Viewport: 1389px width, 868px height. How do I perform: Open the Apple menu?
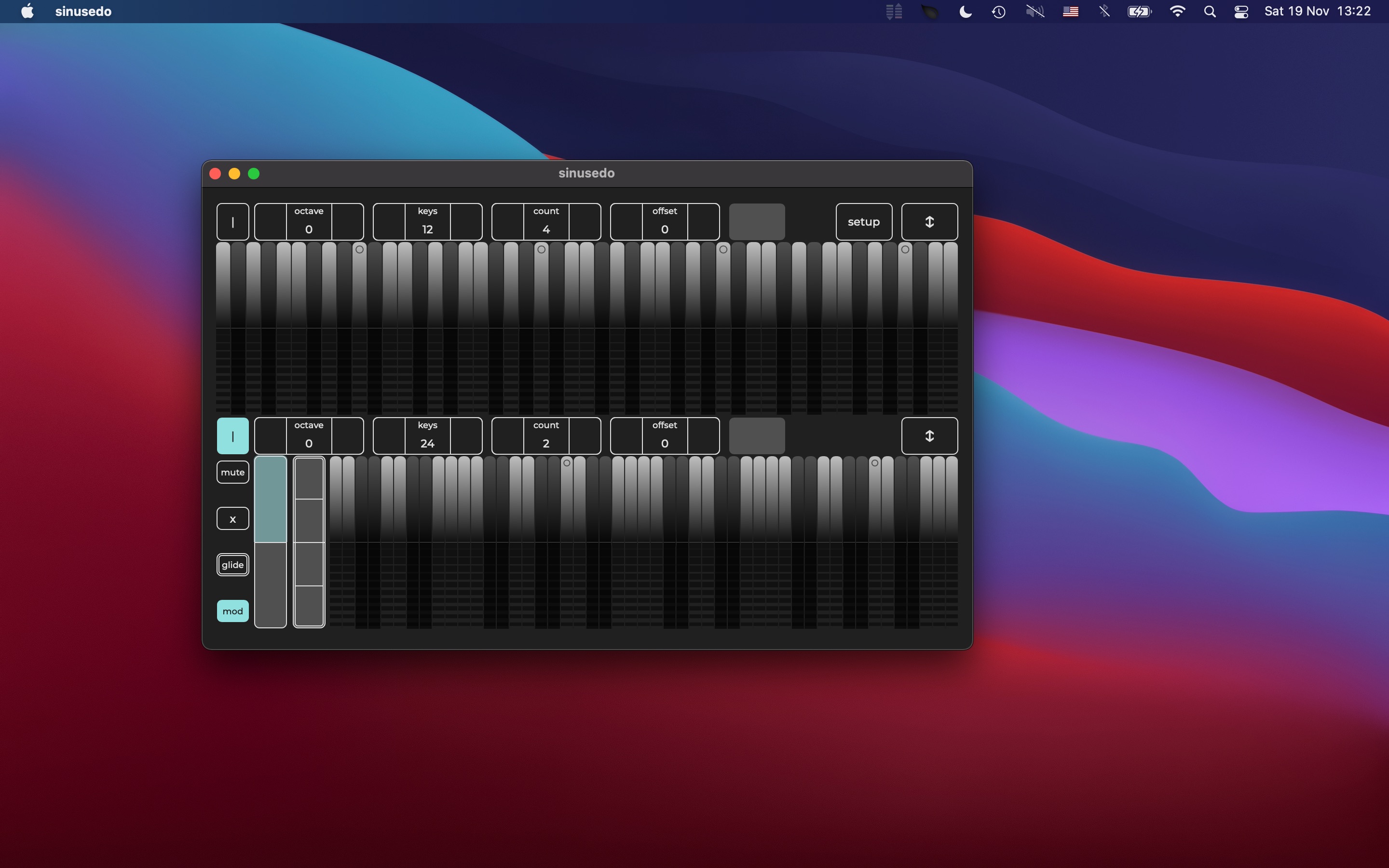click(x=27, y=12)
